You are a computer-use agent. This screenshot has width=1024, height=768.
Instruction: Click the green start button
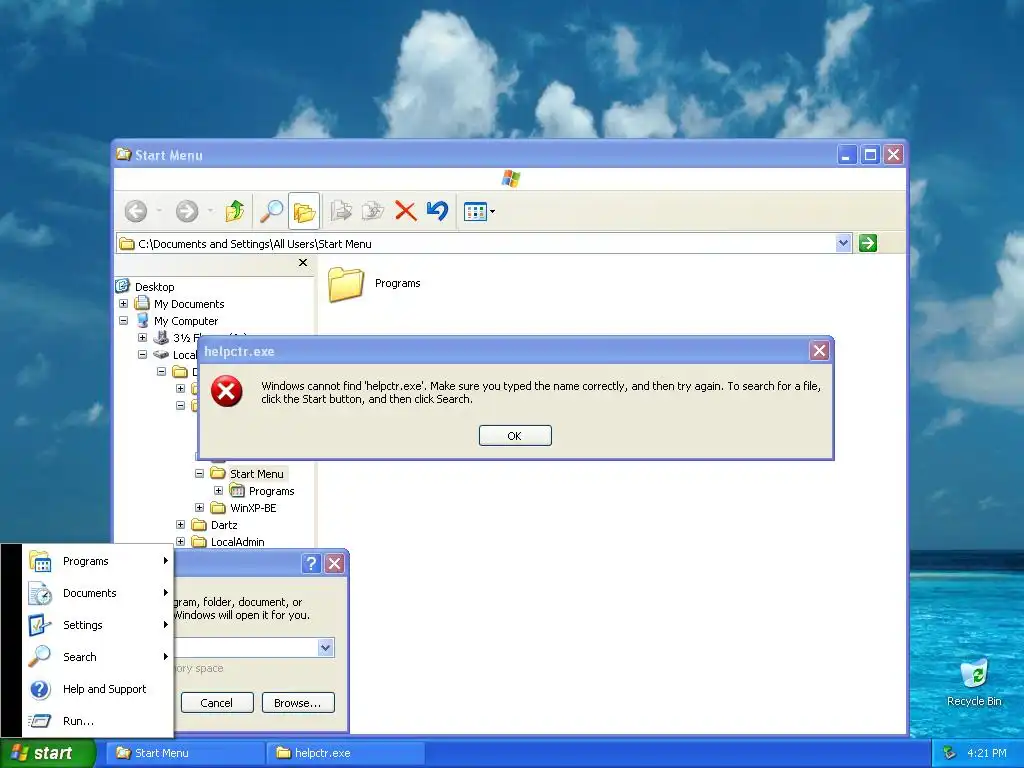point(47,753)
